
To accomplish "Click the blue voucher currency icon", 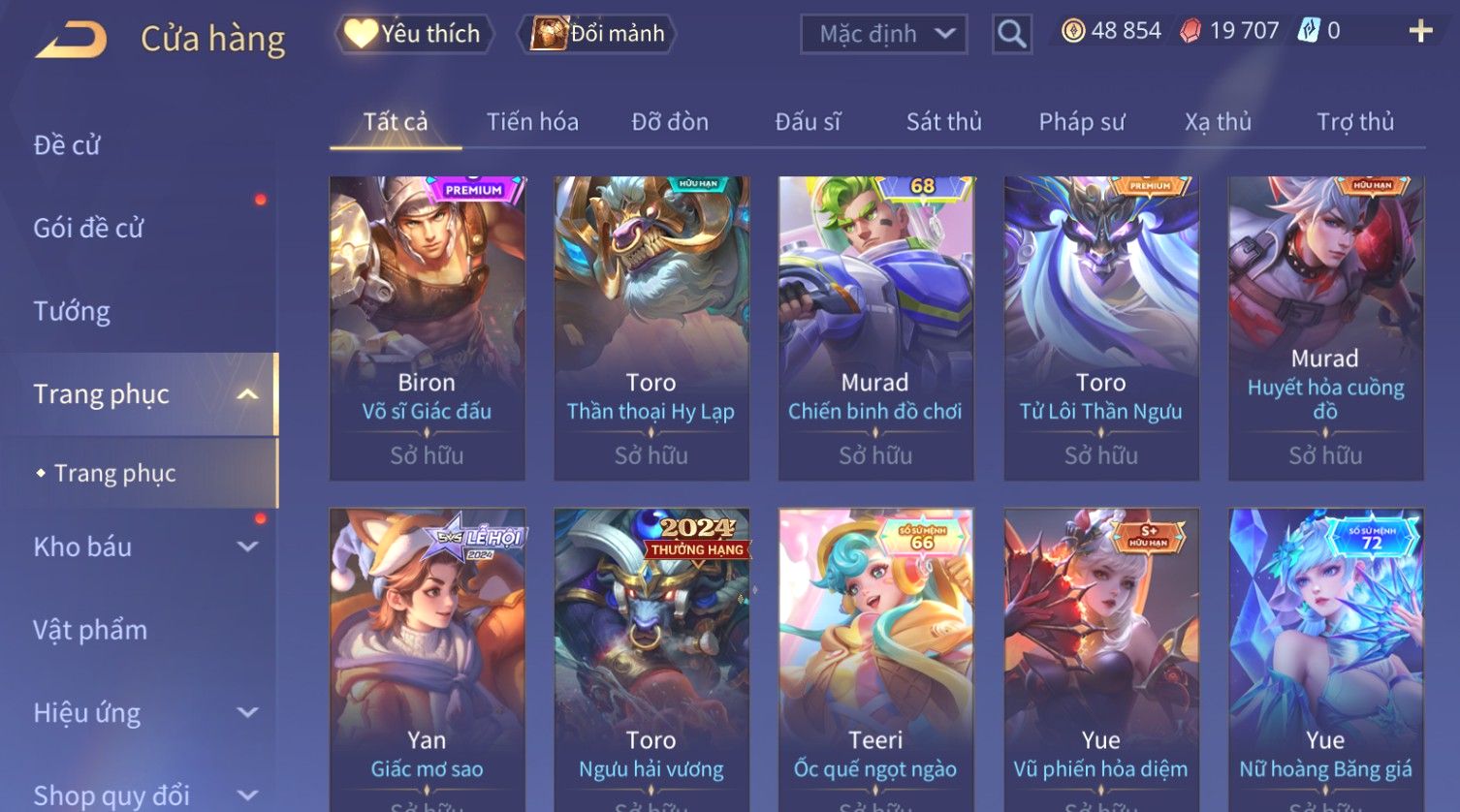I will tap(1308, 31).
